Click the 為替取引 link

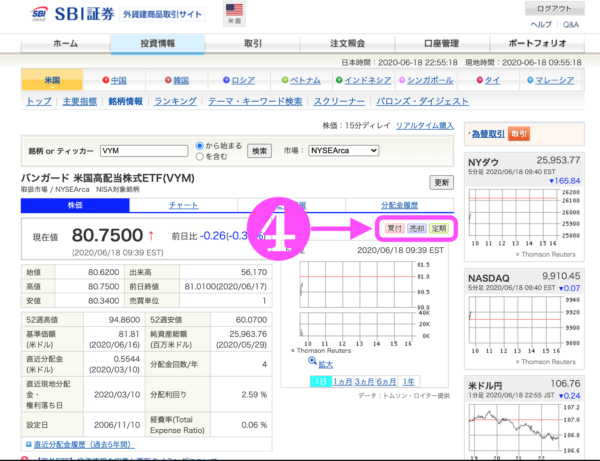coord(488,134)
